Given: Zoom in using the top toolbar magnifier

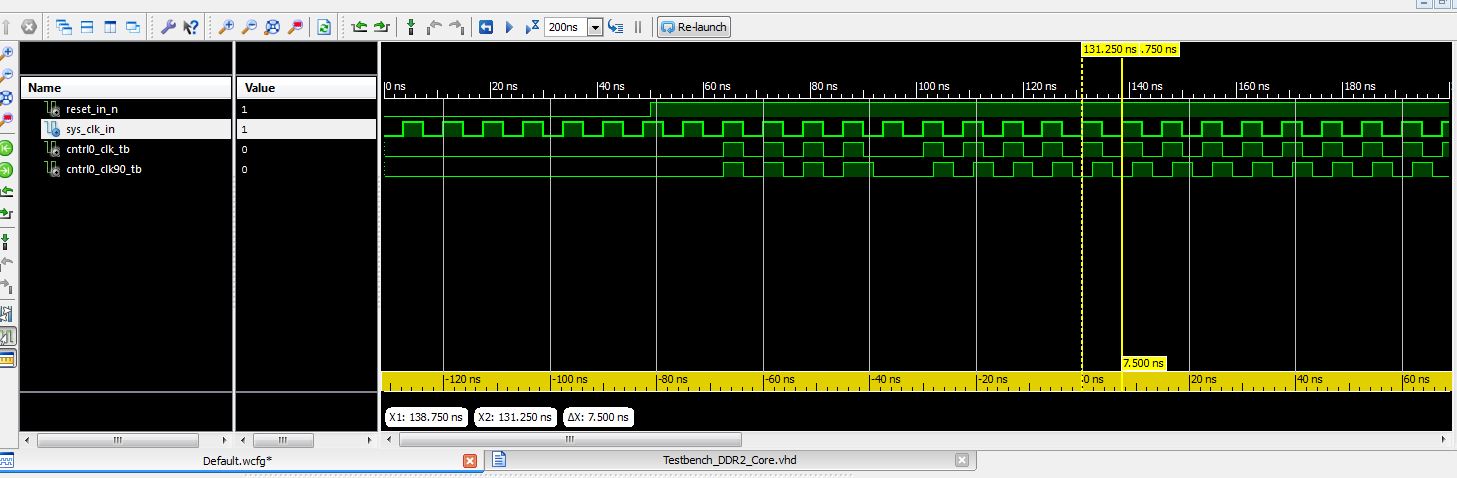Looking at the screenshot, I should click(227, 27).
